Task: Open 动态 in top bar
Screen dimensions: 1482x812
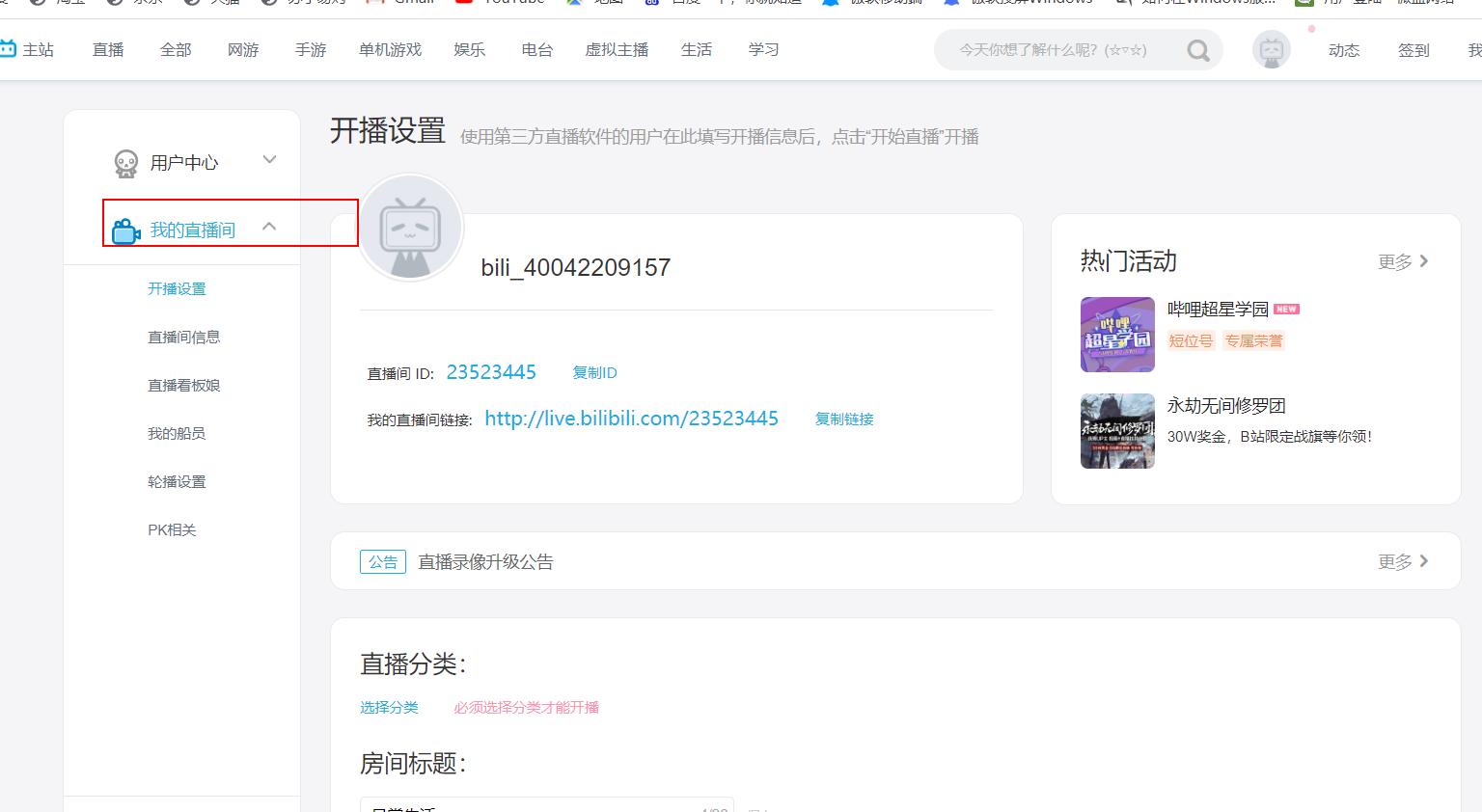Action: click(1344, 50)
